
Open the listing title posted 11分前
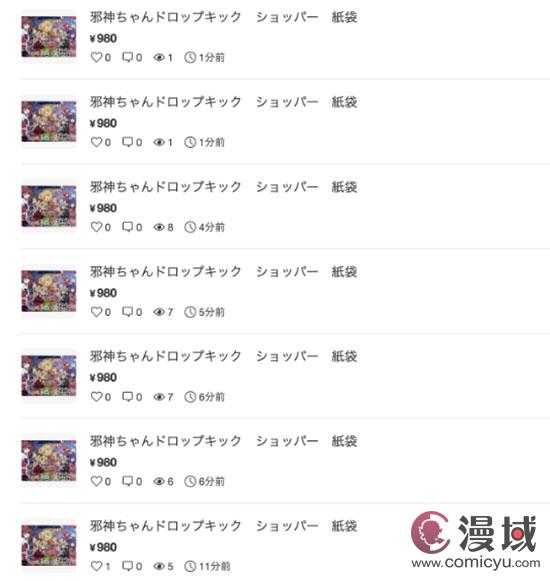coord(223,526)
